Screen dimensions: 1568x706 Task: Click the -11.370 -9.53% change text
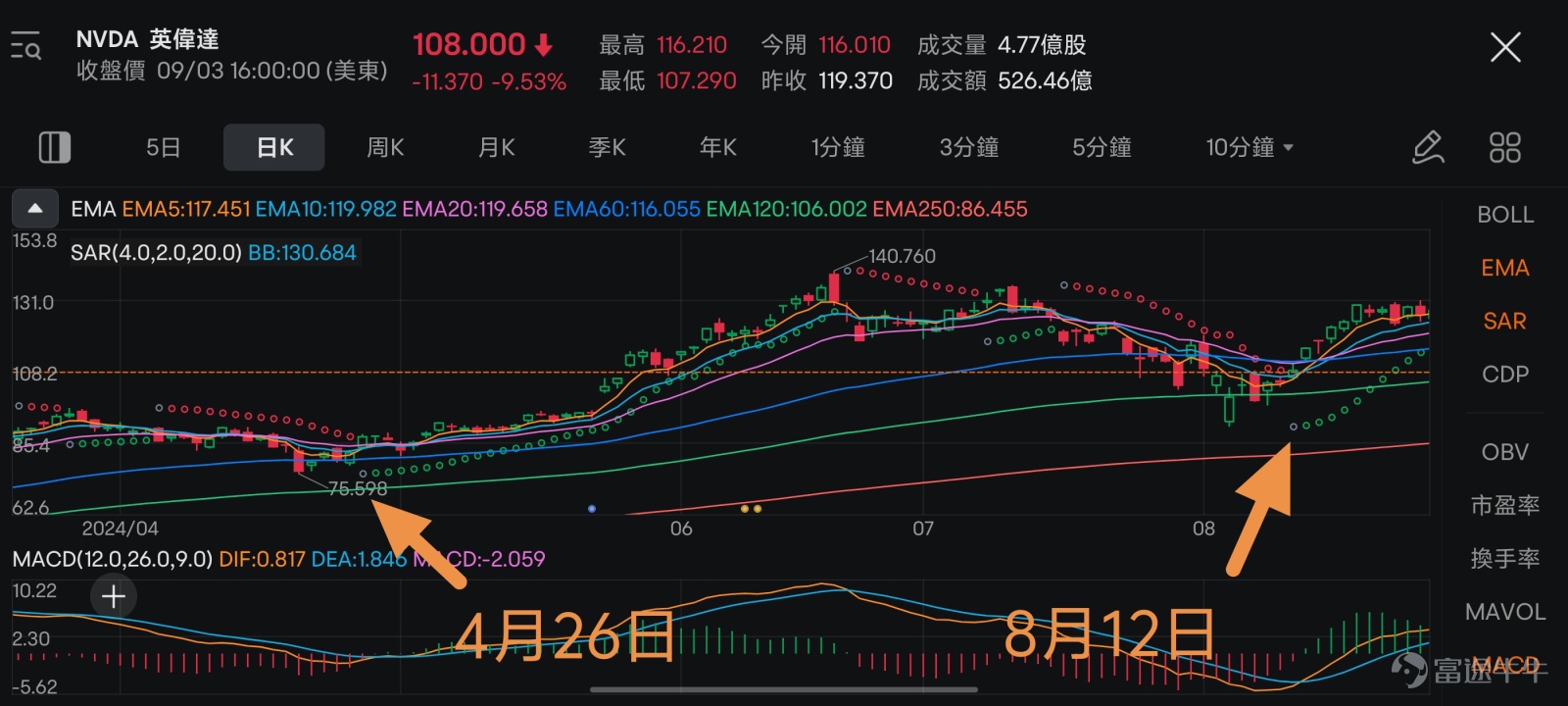click(489, 81)
